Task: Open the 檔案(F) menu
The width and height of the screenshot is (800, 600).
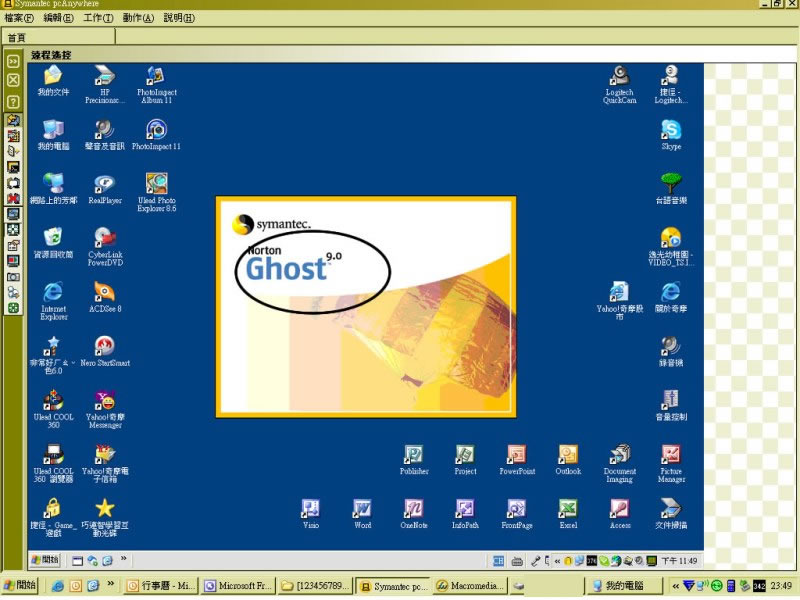Action: pos(19,18)
